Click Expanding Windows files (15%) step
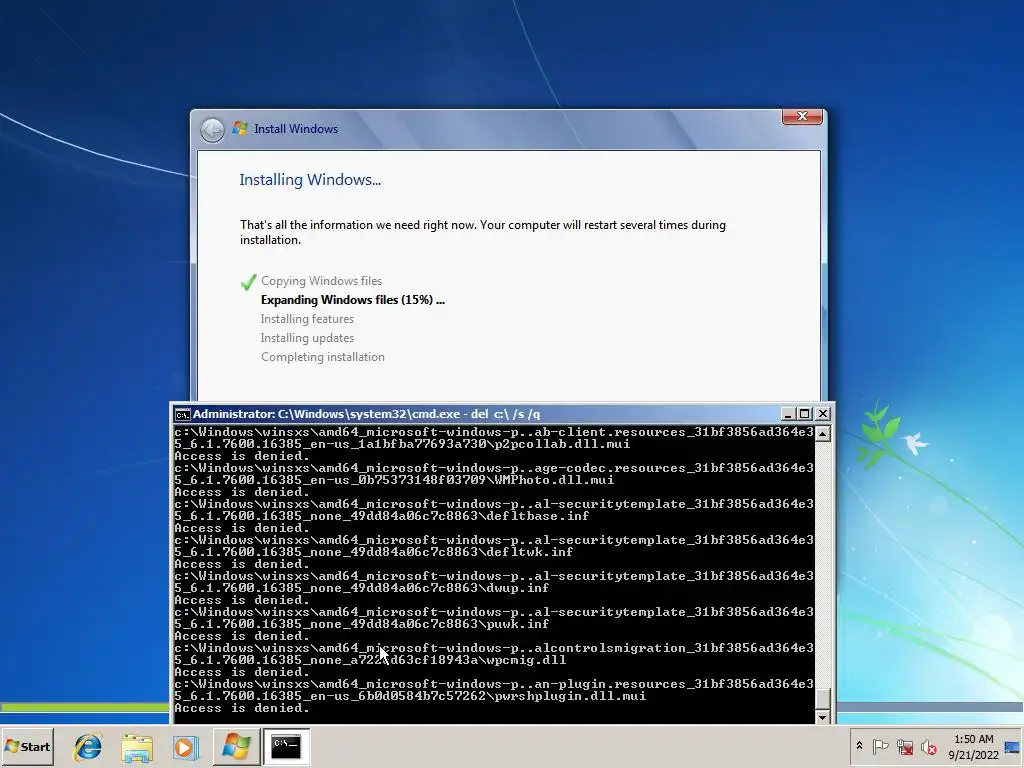Screen dimensions: 1024x768 pos(353,300)
